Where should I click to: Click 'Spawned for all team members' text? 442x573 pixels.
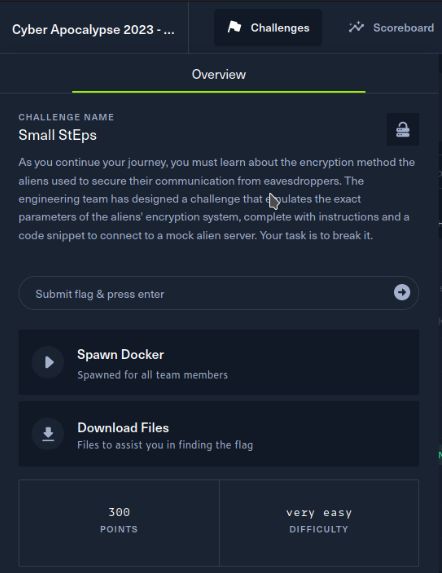click(152, 375)
